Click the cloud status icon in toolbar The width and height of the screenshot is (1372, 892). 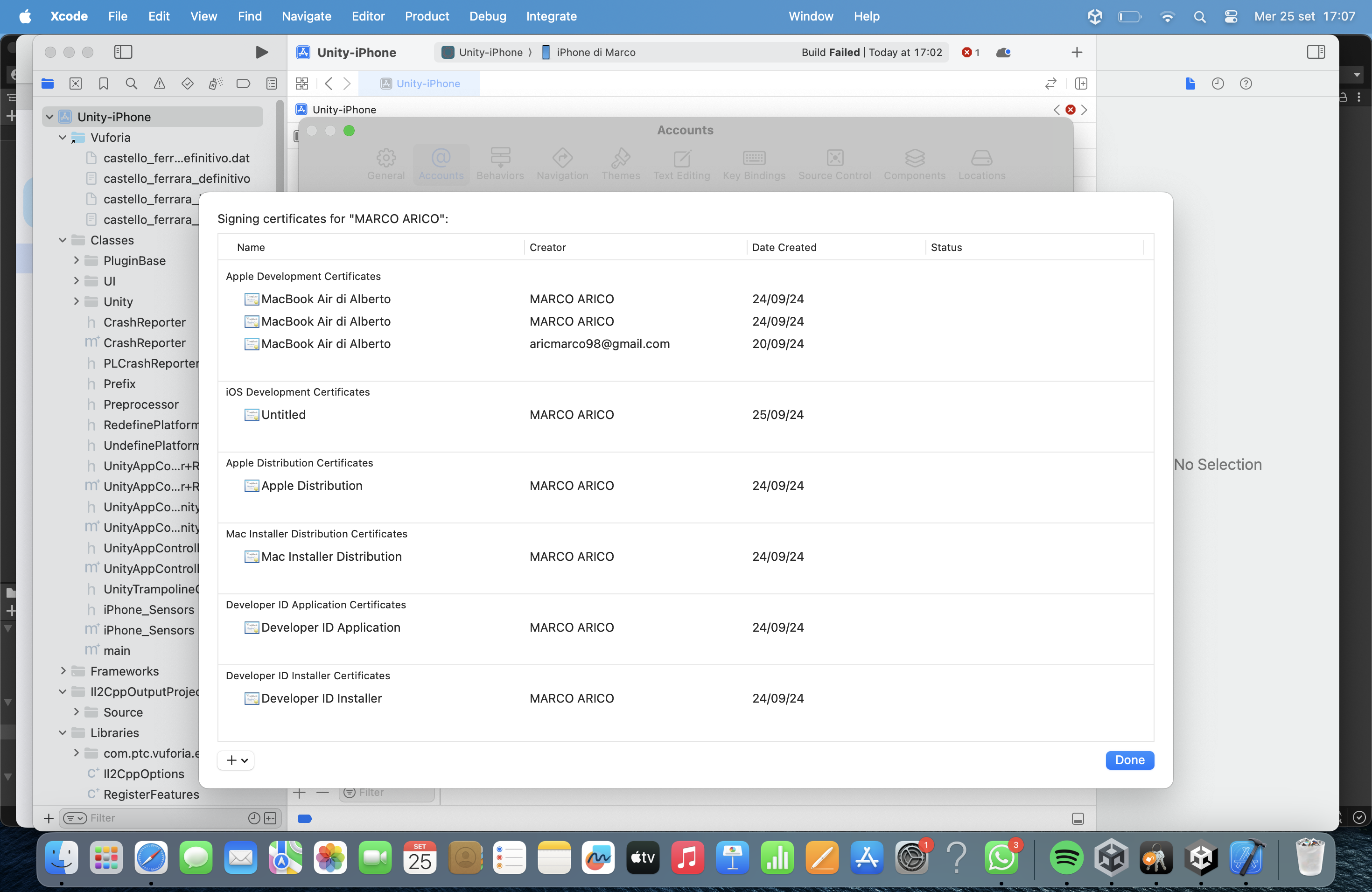tap(1003, 52)
